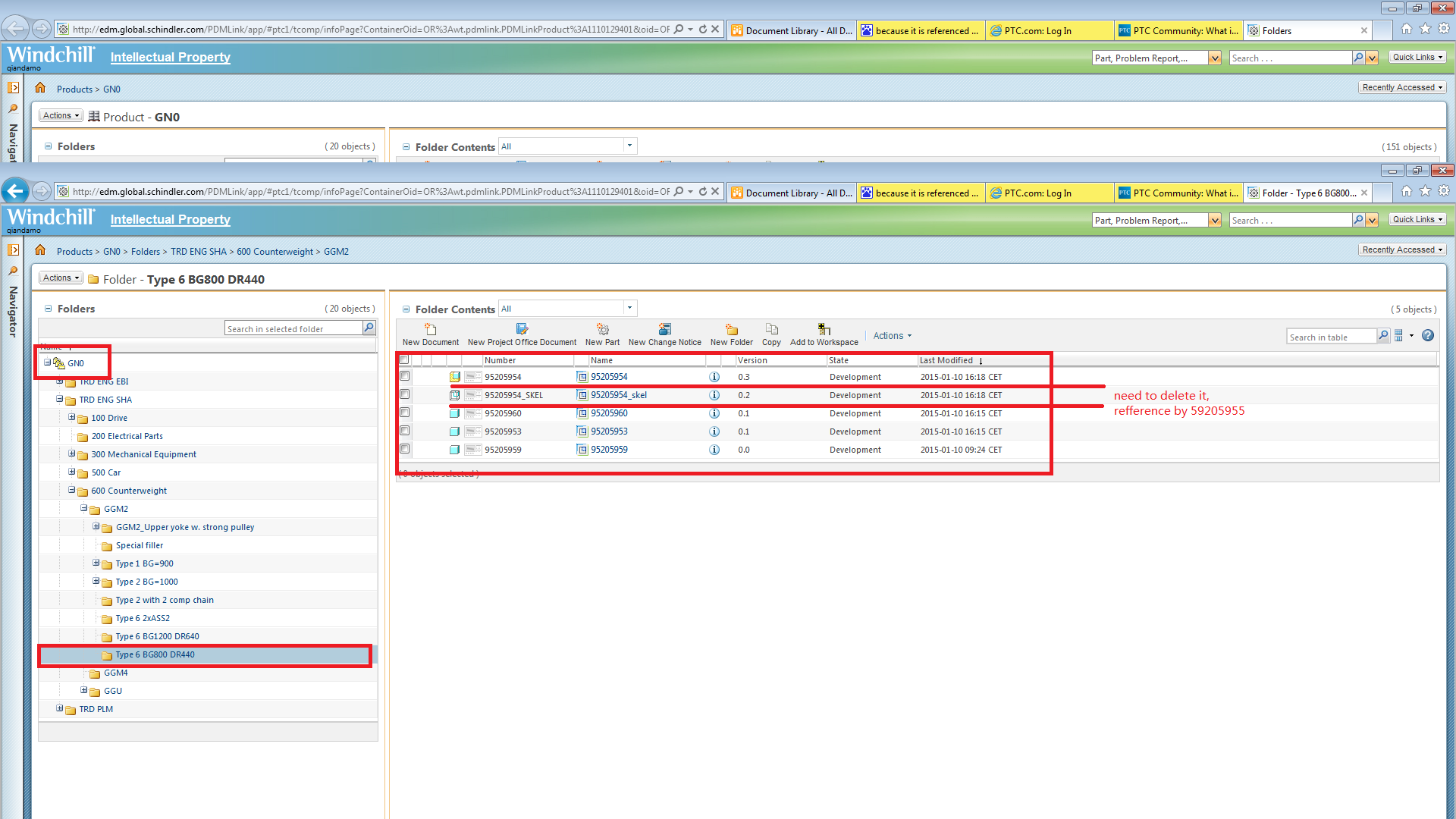Open info icon for 95205954_skel row

point(714,395)
